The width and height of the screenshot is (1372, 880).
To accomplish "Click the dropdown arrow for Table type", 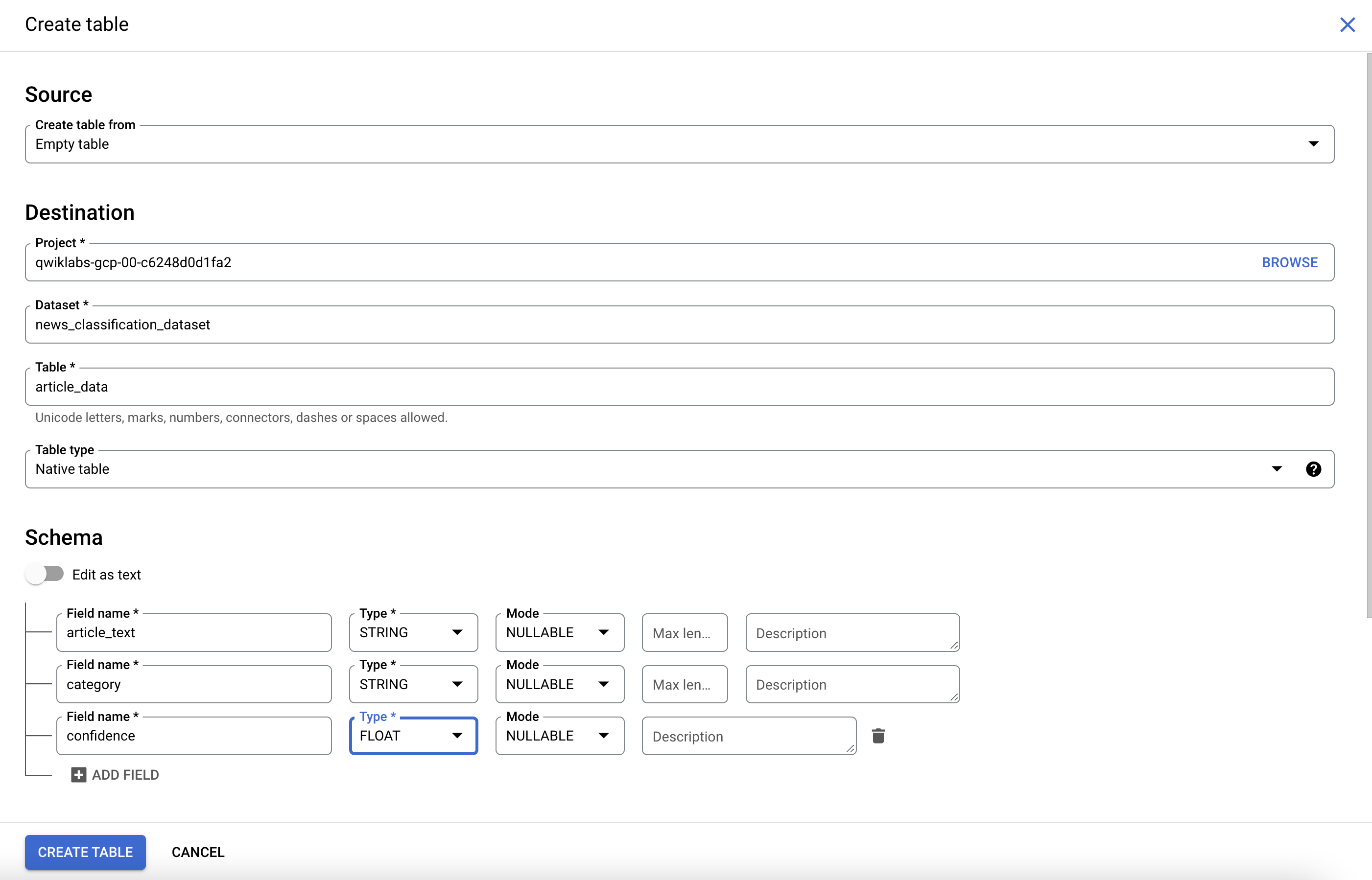I will 1278,468.
